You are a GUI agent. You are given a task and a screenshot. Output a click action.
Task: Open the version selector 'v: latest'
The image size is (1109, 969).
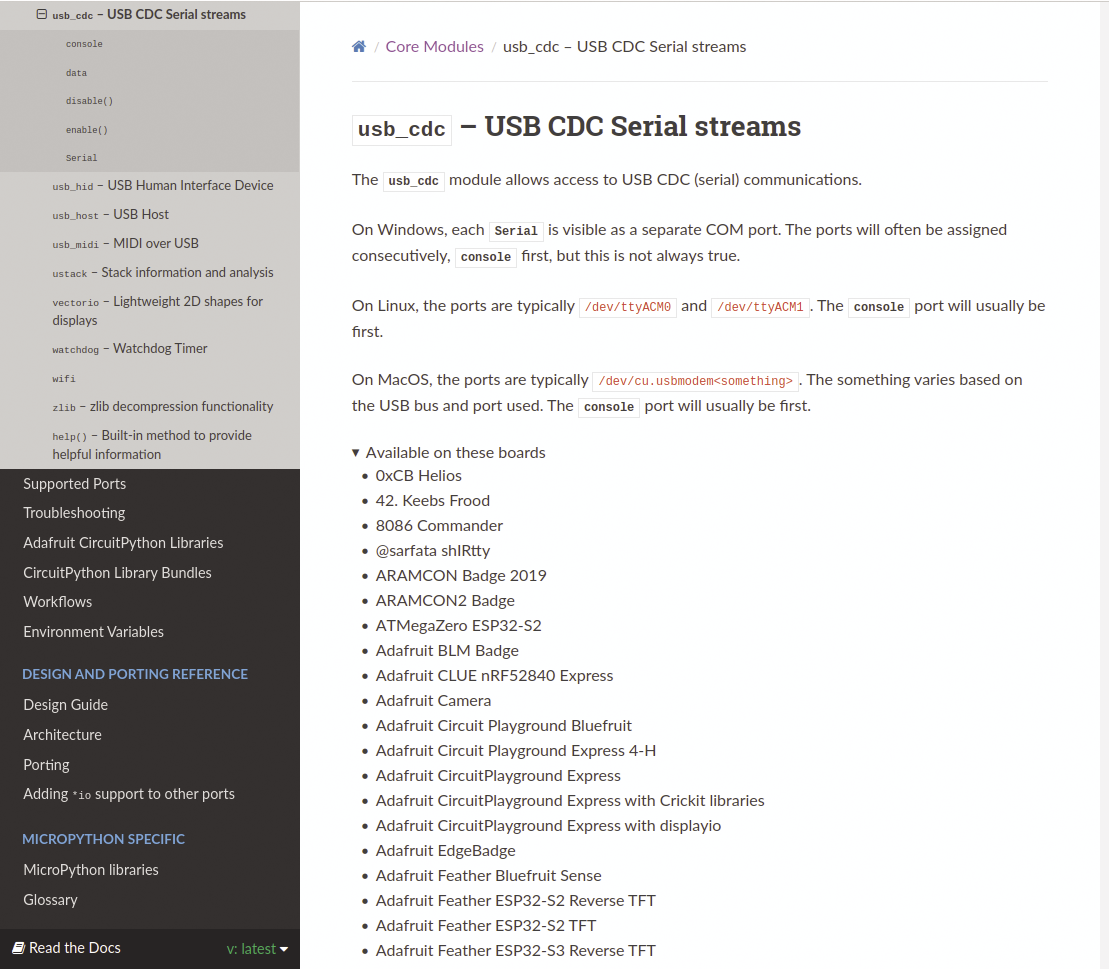257,948
